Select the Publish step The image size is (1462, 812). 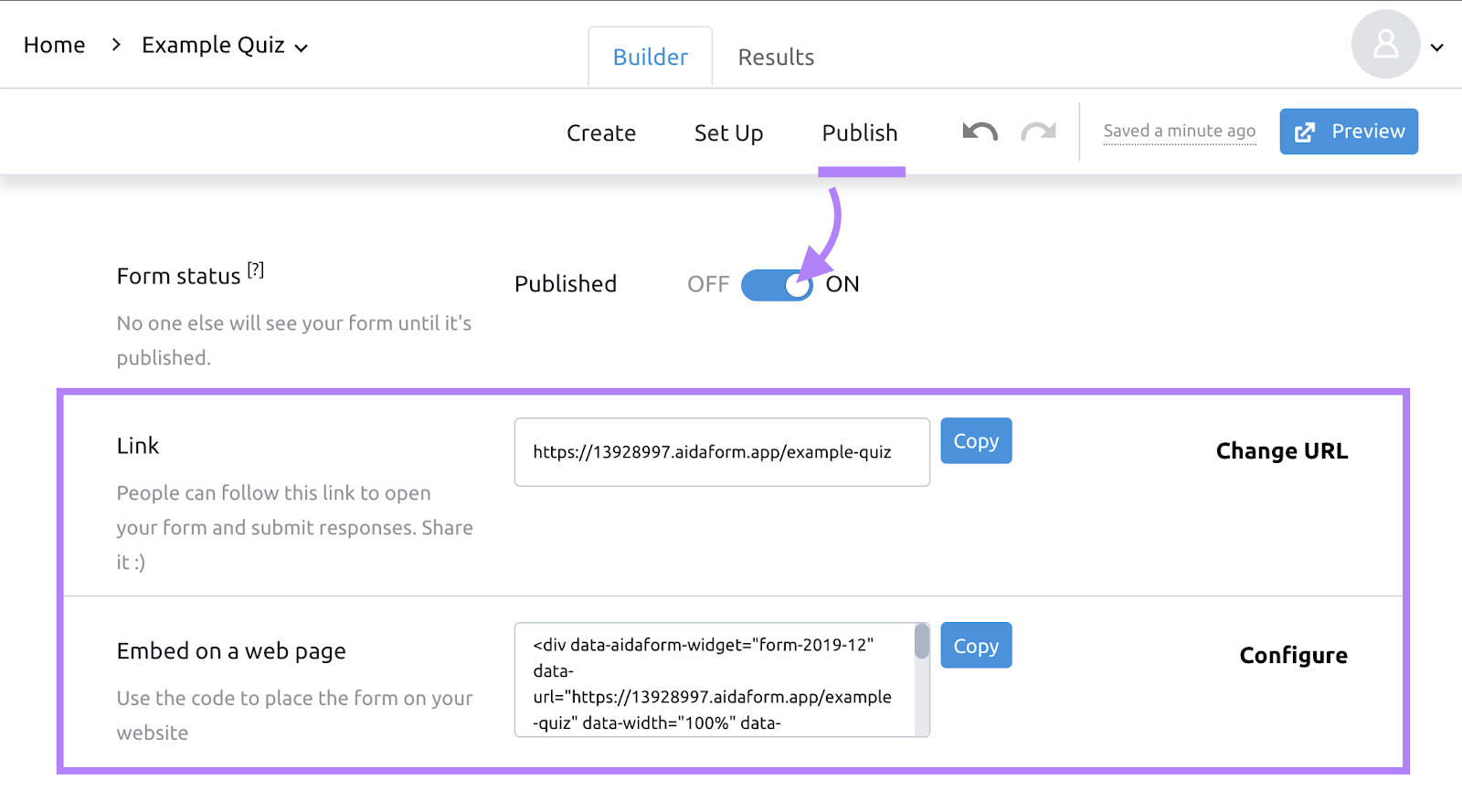pos(860,133)
